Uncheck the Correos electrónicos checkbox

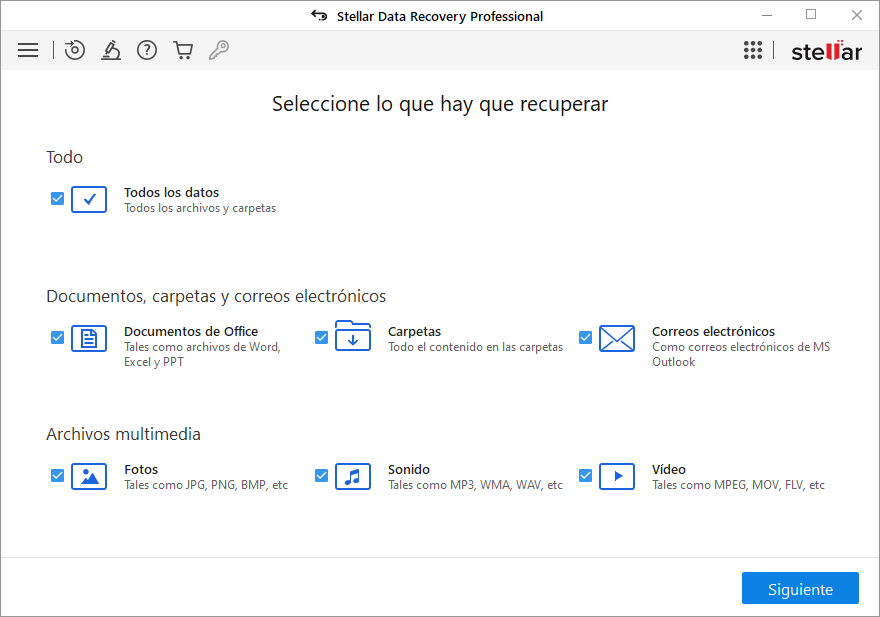586,338
